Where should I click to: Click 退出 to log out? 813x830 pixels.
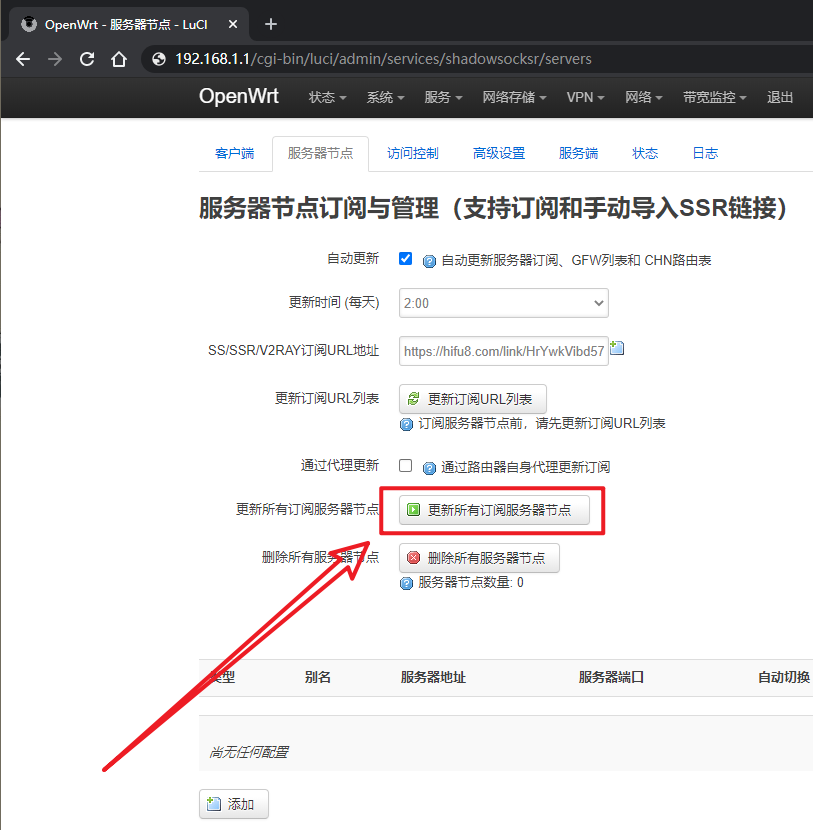point(780,97)
